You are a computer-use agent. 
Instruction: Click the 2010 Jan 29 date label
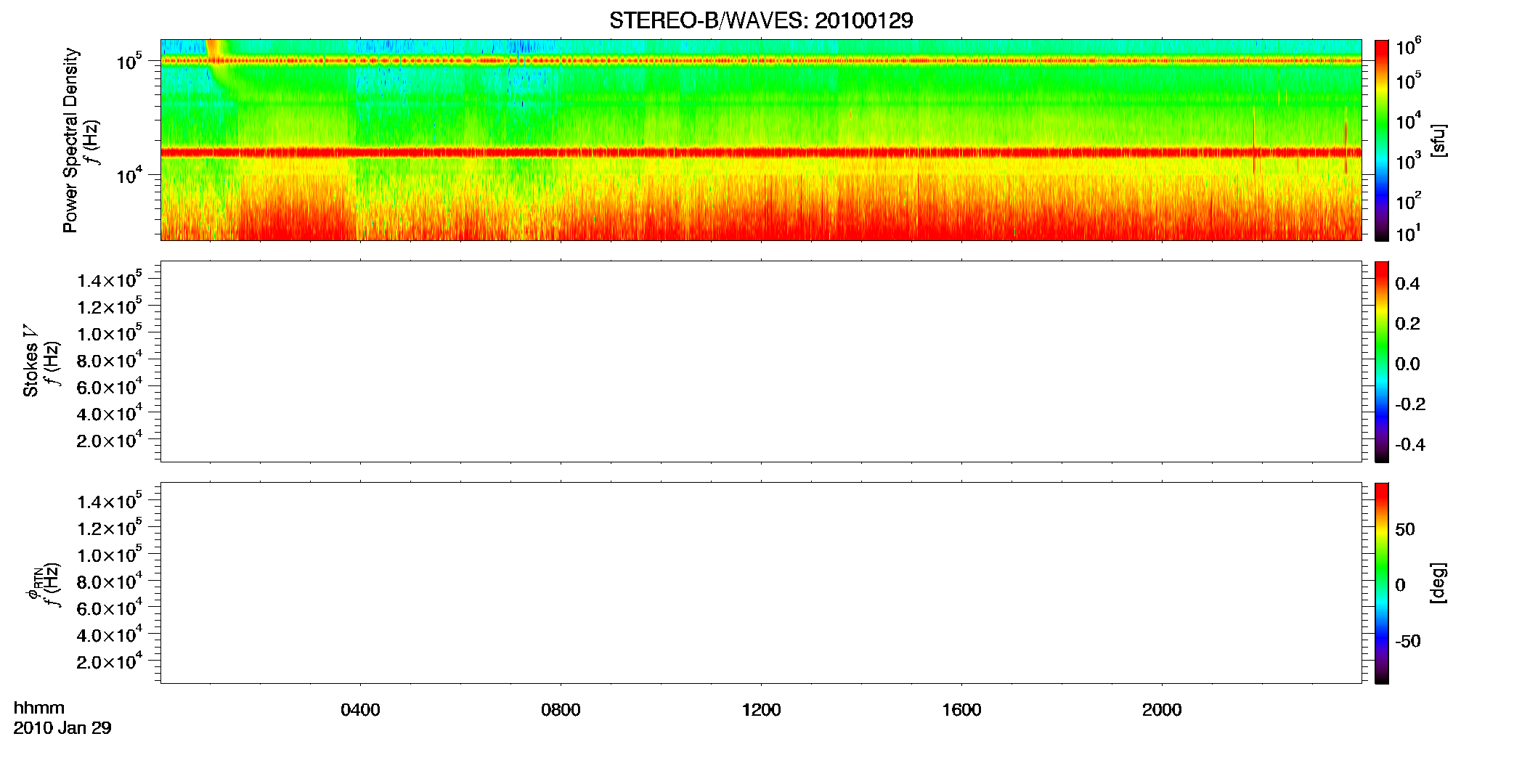(x=62, y=728)
